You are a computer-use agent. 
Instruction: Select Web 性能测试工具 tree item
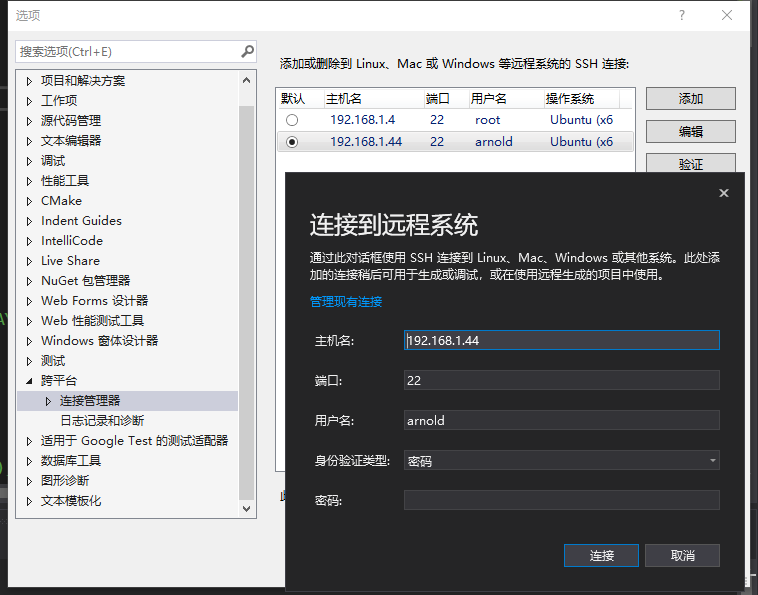pyautogui.click(x=92, y=321)
